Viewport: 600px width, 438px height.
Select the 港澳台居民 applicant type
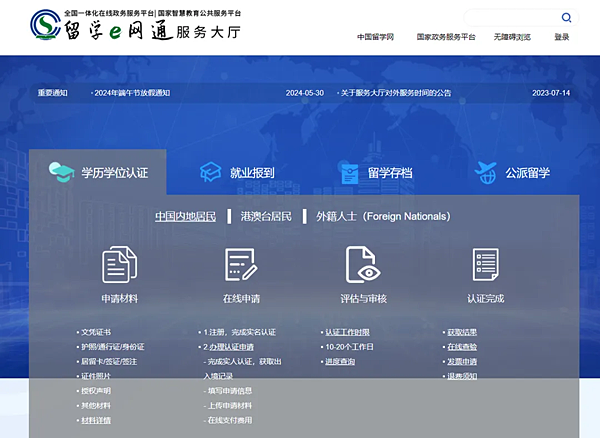click(x=266, y=216)
